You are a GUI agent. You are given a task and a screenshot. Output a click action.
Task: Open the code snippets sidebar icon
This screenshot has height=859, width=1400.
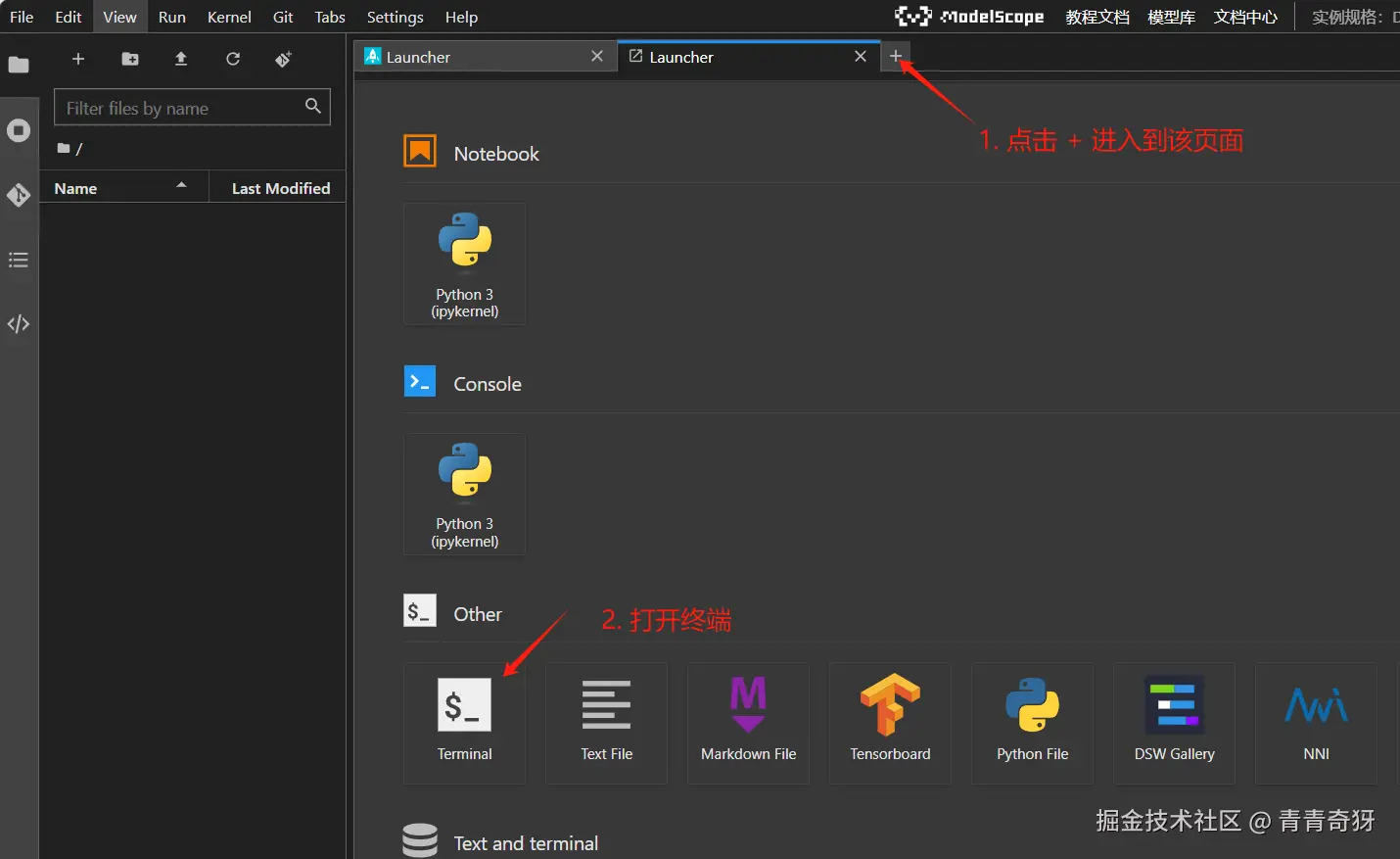[19, 324]
